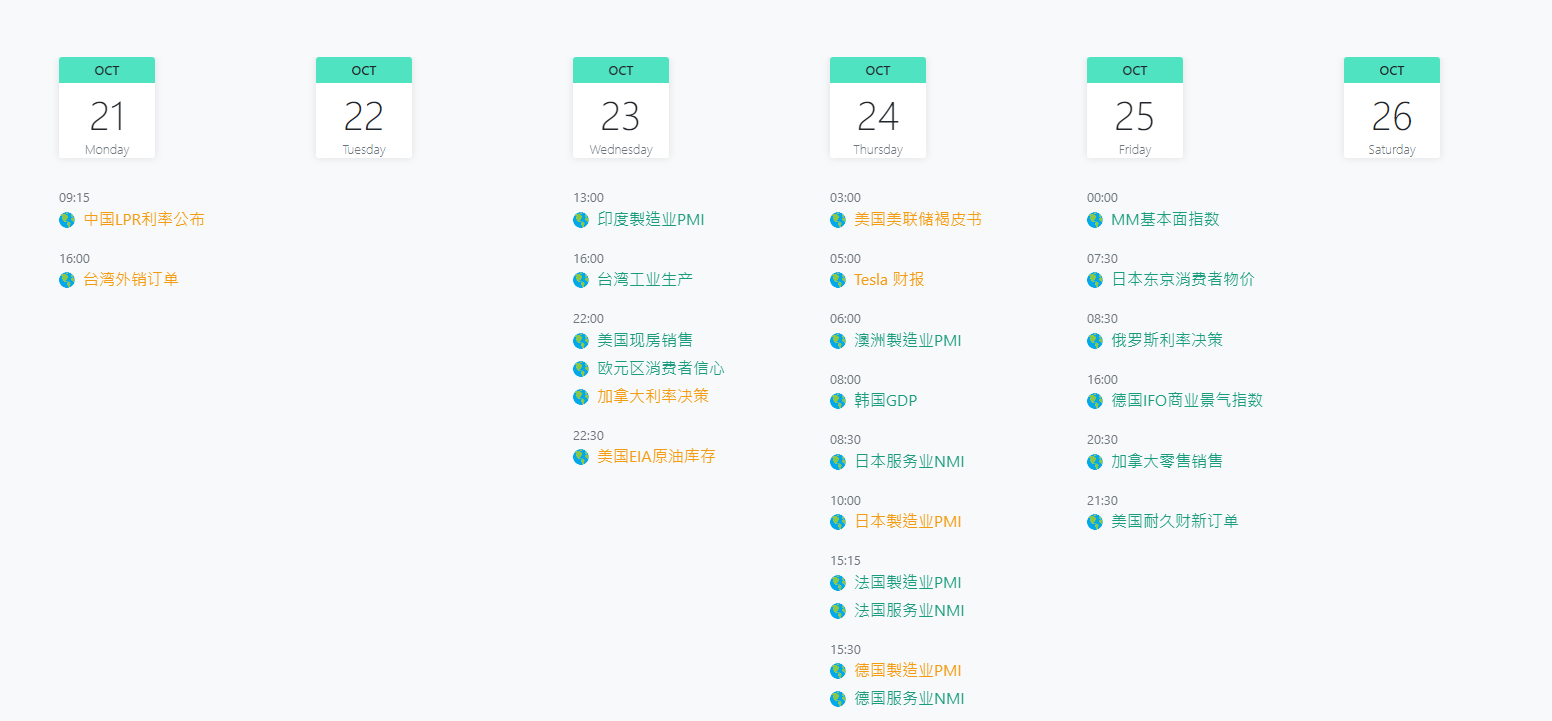The height and width of the screenshot is (721, 1552).
Task: Select the Oct 23 Wednesday calendar card
Action: (621, 107)
